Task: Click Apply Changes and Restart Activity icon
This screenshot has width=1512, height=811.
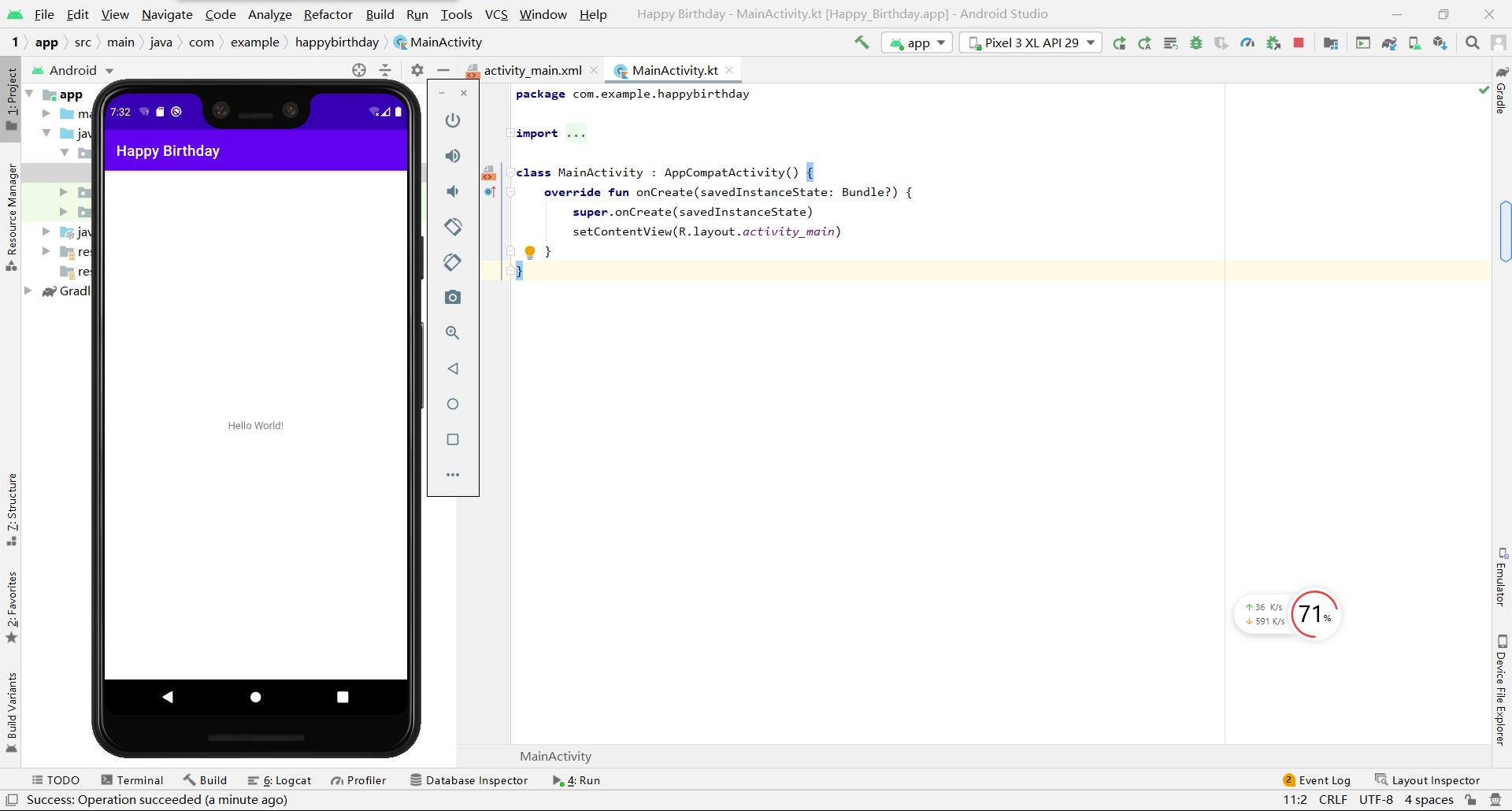Action: 1145,43
